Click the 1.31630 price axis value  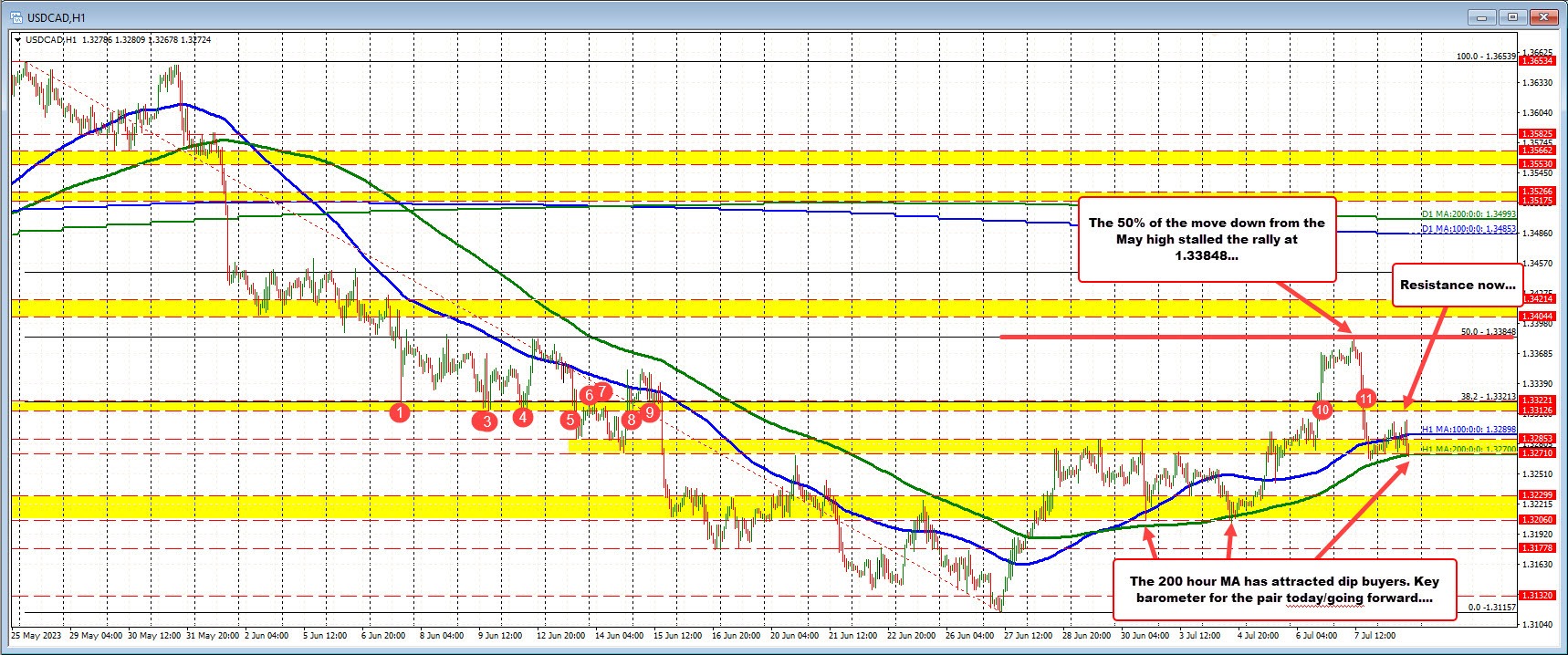pyautogui.click(x=1537, y=564)
